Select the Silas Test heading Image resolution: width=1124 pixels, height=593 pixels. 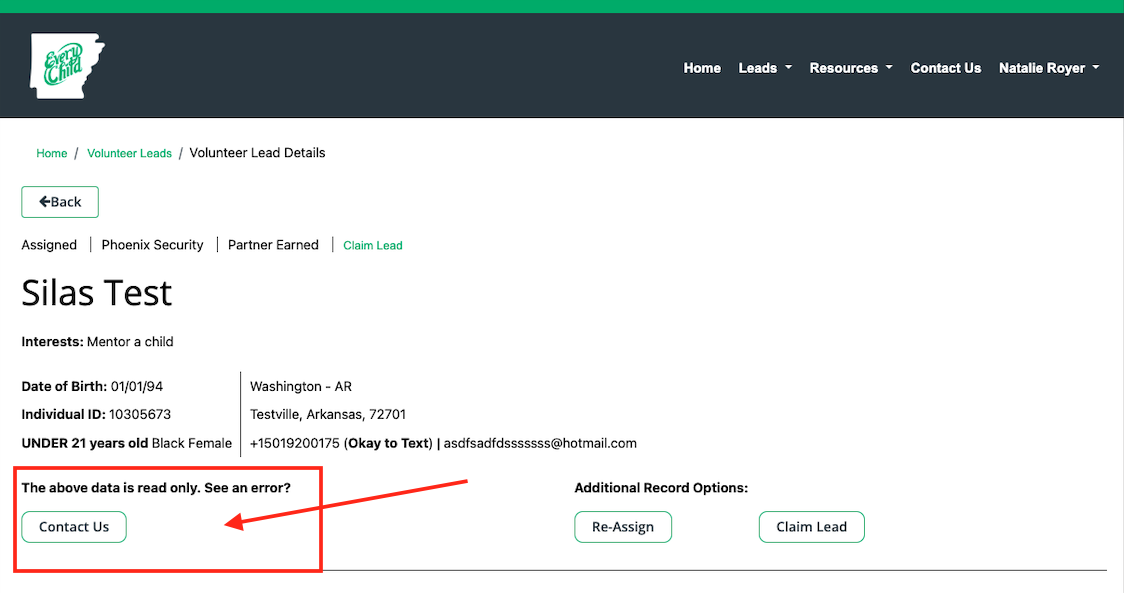(x=97, y=293)
